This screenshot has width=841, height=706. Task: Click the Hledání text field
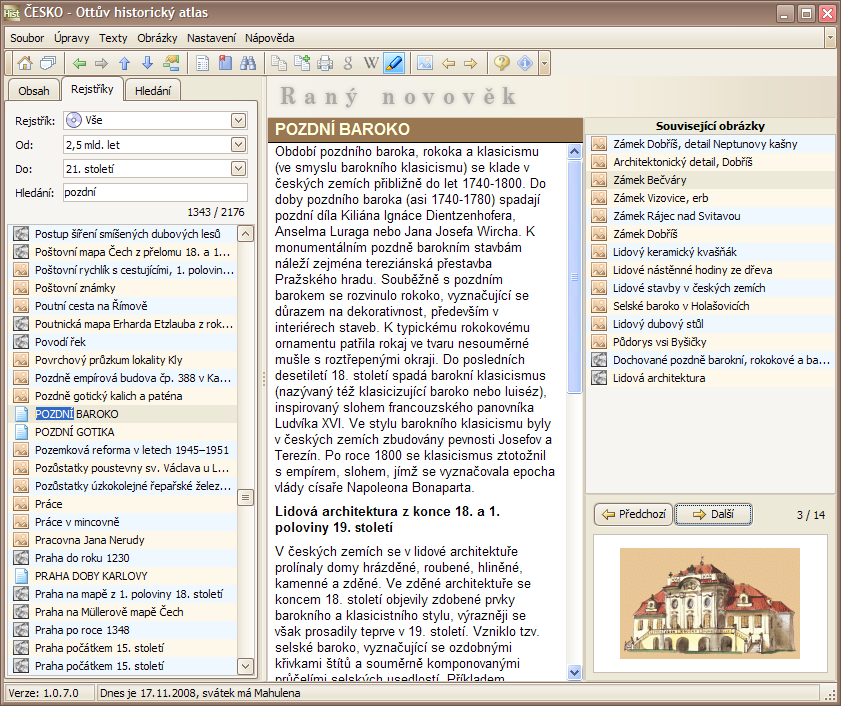(154, 192)
